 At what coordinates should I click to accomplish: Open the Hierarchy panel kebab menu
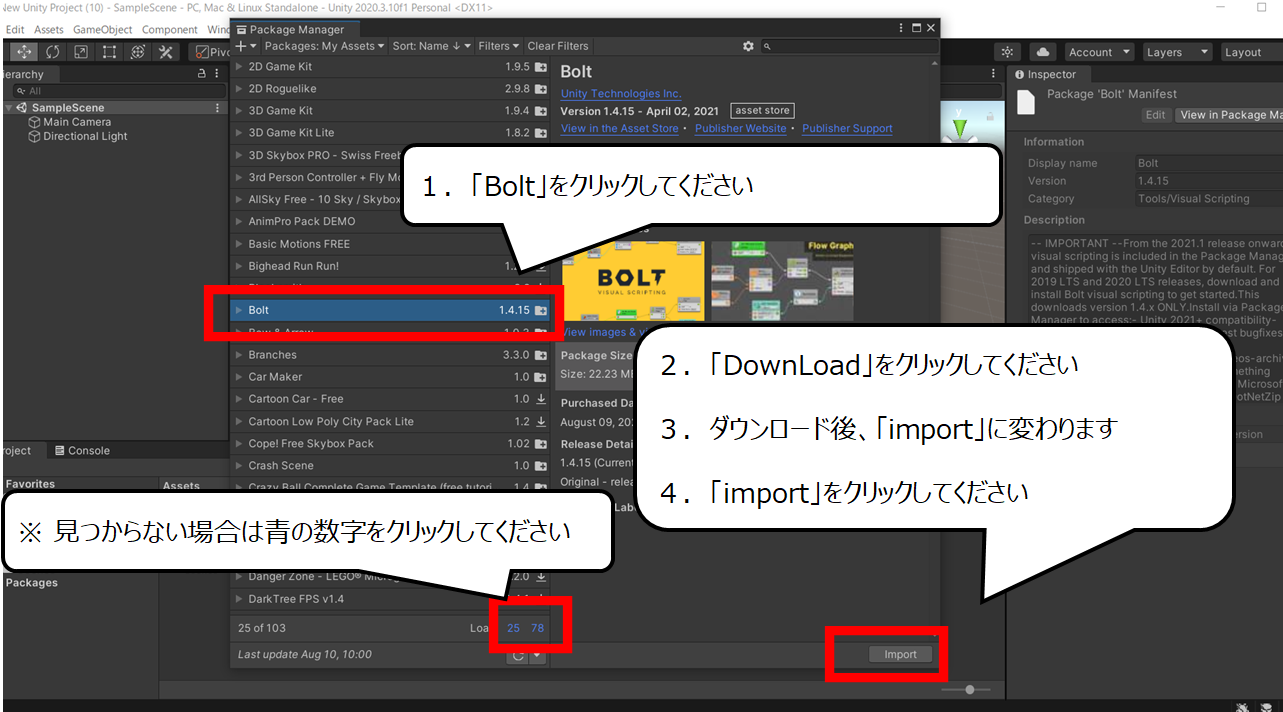tap(217, 74)
